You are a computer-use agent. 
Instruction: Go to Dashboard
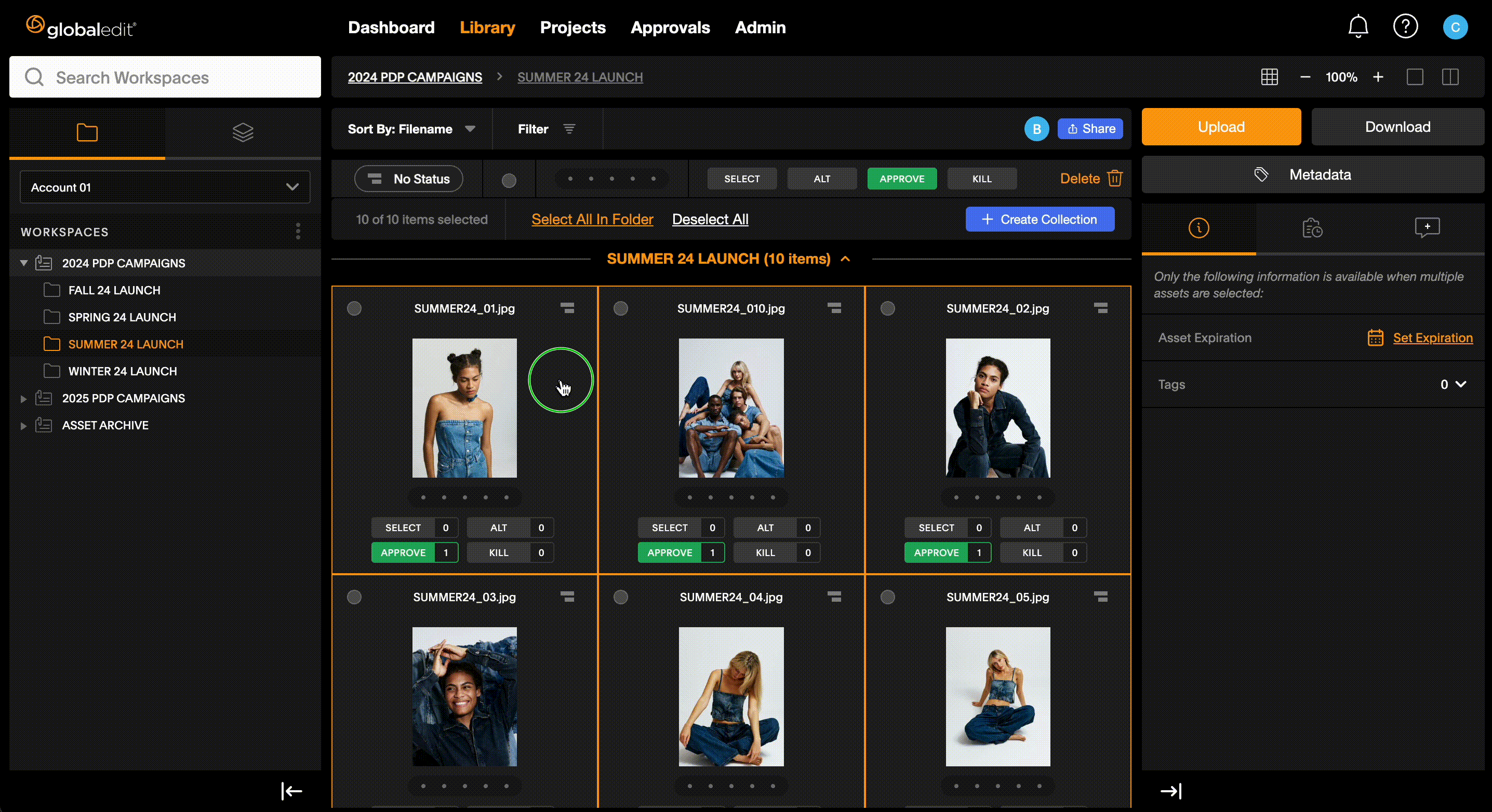[x=391, y=27]
